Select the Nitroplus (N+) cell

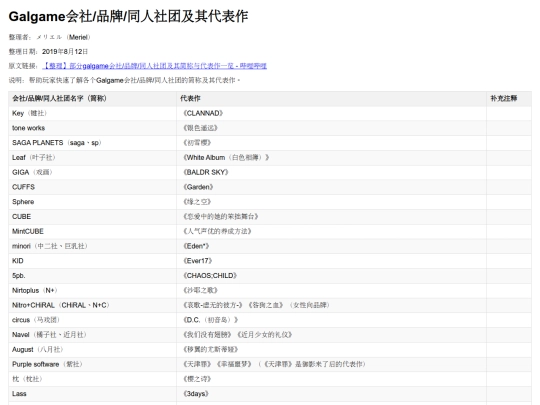pyautogui.click(x=92, y=291)
